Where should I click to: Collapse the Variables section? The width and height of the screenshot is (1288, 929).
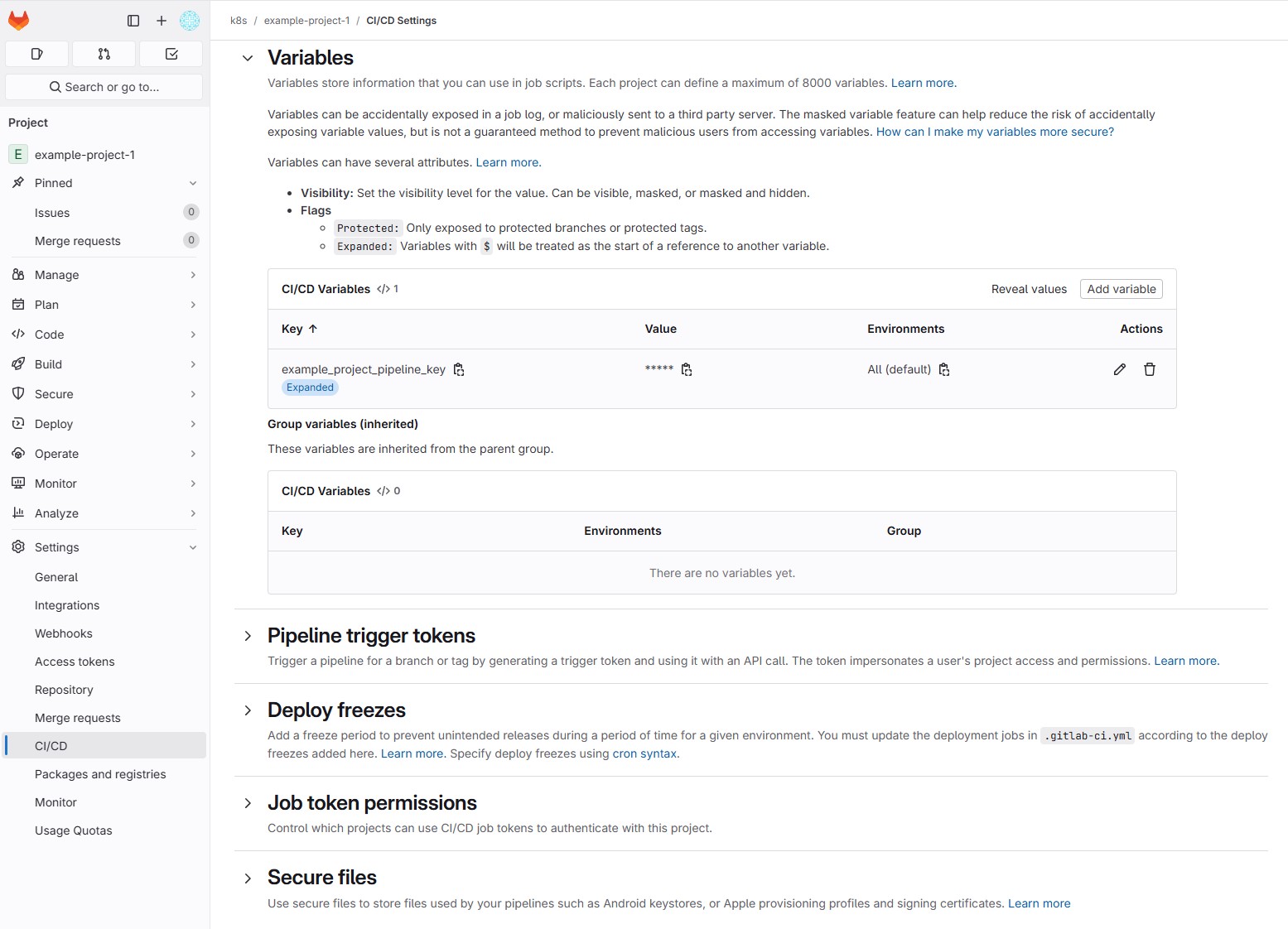(248, 58)
